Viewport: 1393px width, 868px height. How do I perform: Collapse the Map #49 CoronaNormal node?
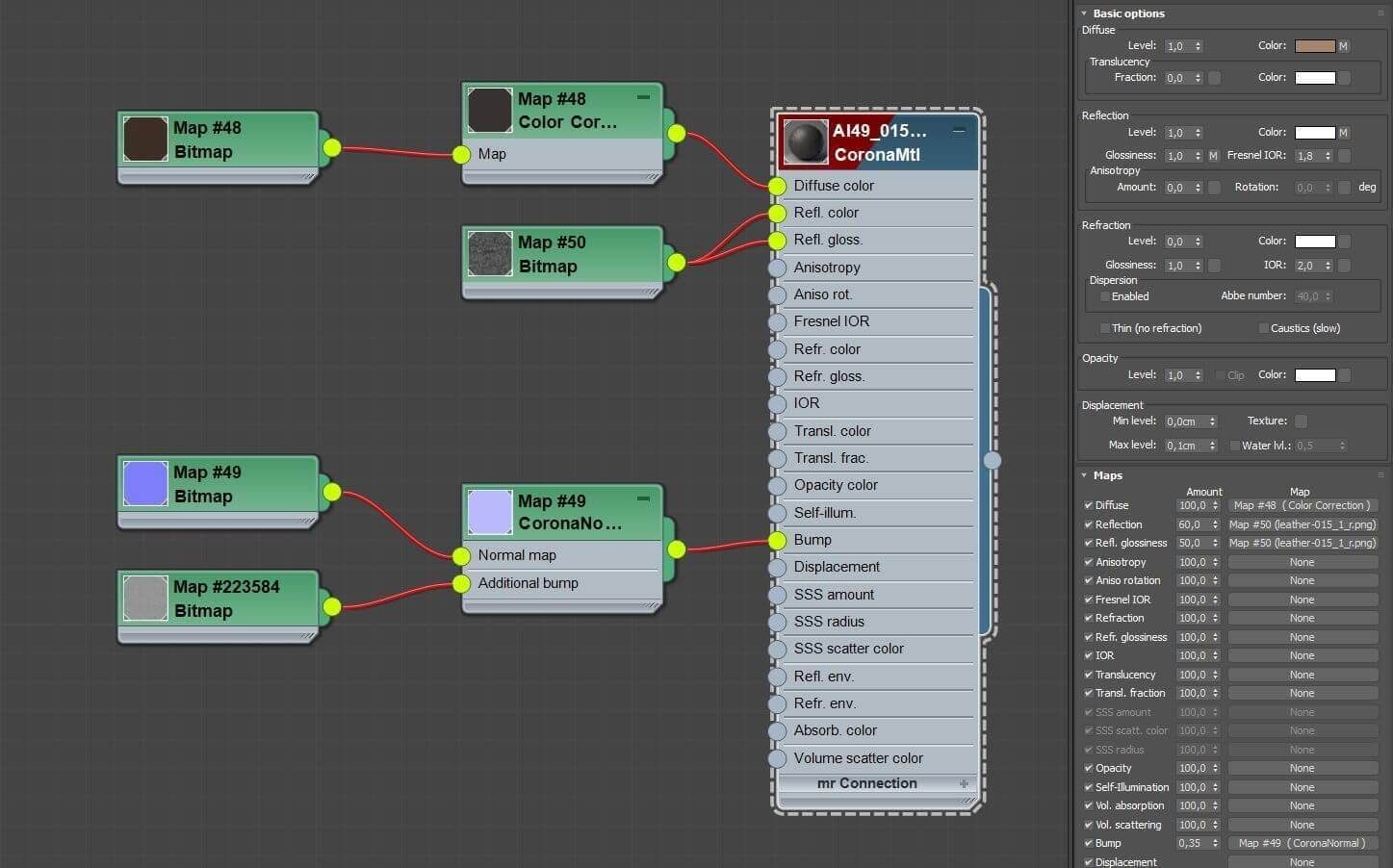(643, 498)
